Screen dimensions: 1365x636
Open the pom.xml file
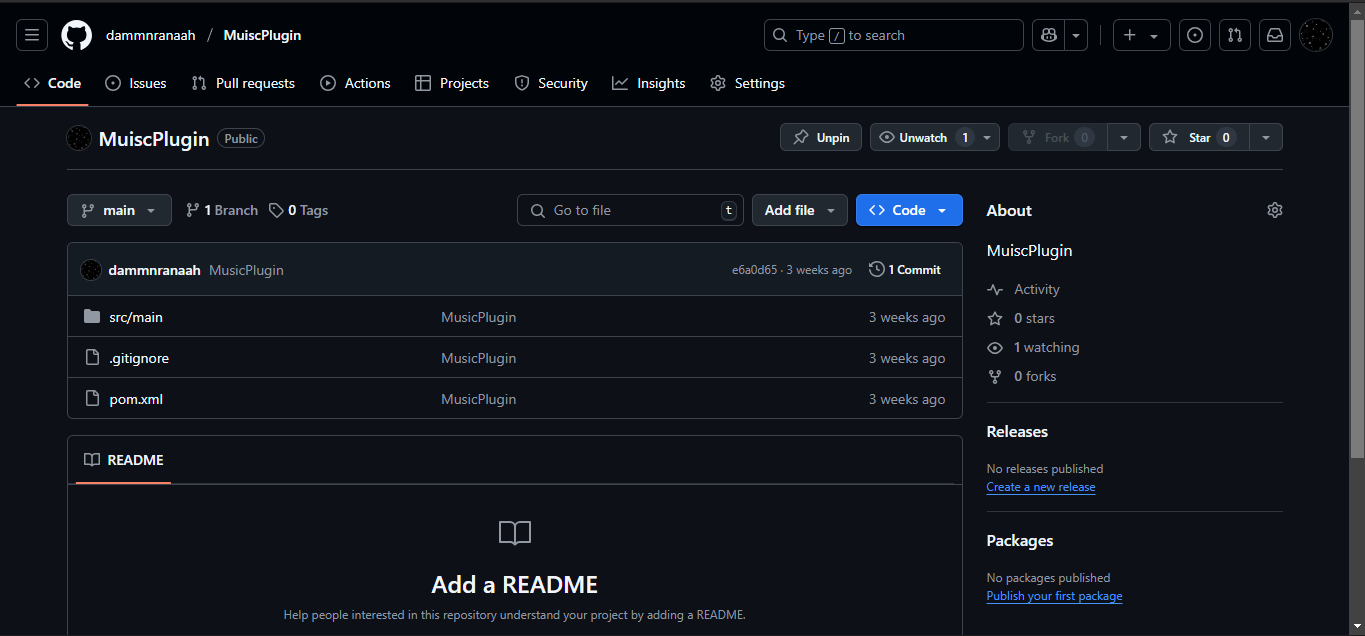(x=136, y=399)
